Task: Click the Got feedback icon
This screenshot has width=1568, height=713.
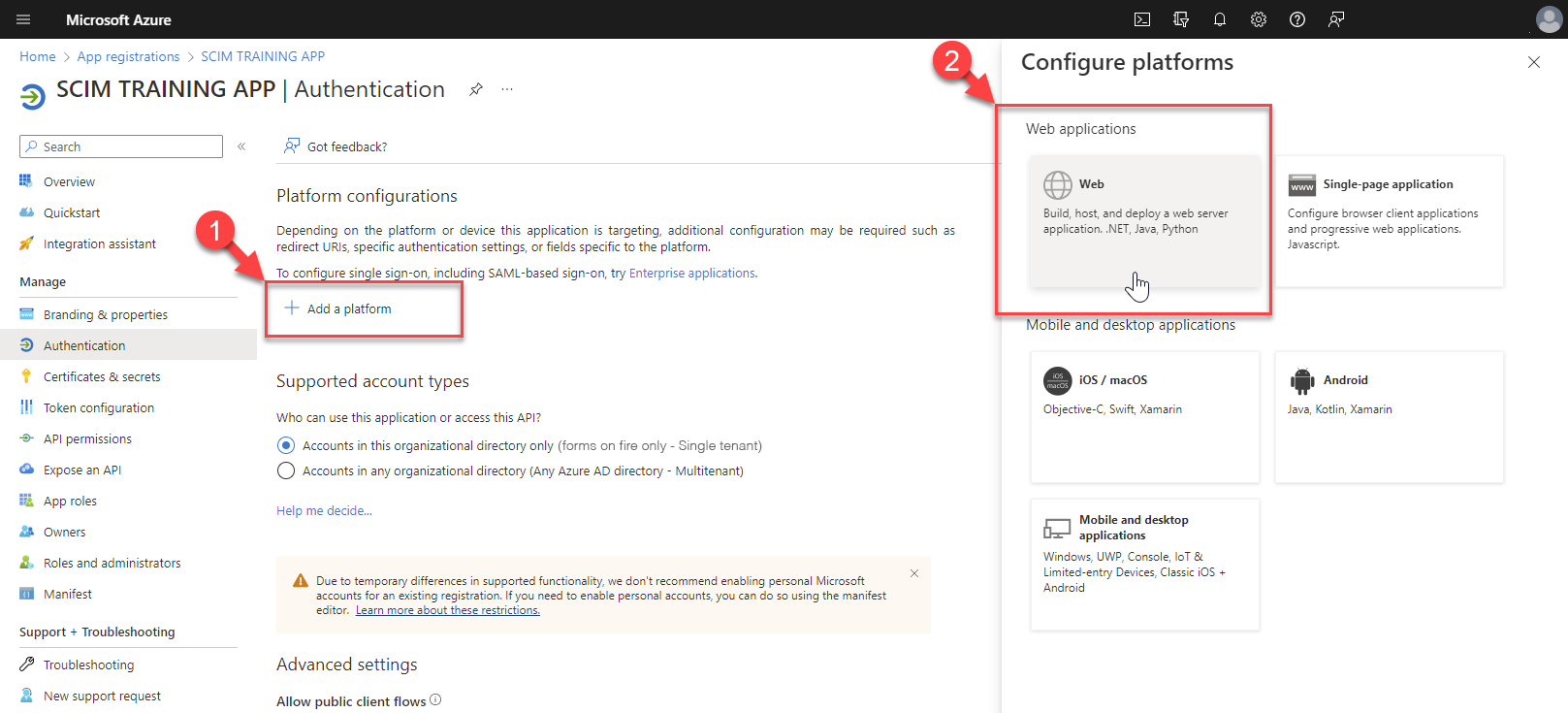Action: [292, 146]
